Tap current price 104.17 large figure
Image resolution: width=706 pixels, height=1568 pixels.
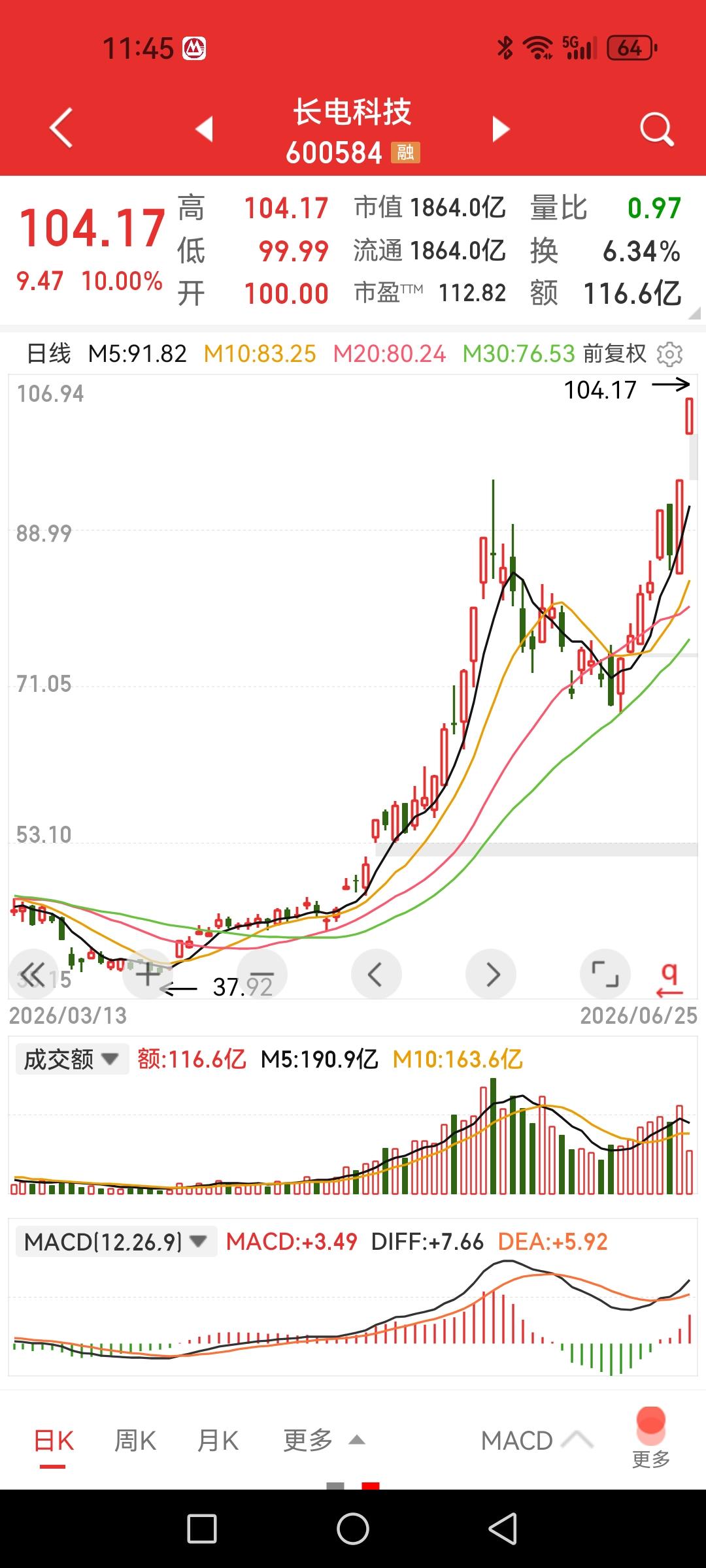coord(92,228)
